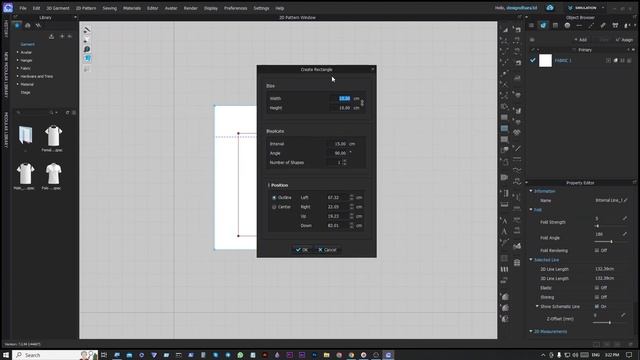
Task: Click the Add button in Object Browser
Action: [580, 40]
